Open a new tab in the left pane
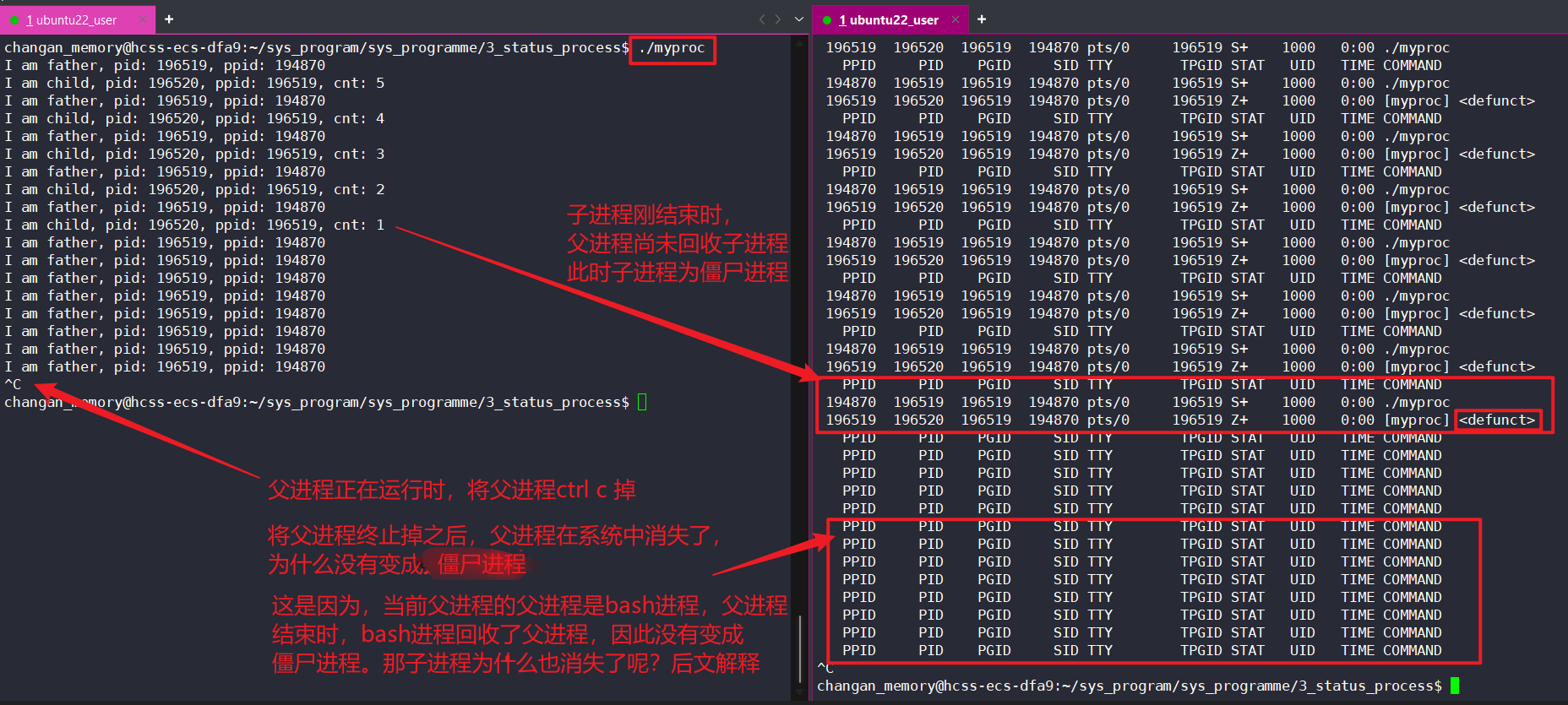The image size is (1568, 705). pos(169,19)
